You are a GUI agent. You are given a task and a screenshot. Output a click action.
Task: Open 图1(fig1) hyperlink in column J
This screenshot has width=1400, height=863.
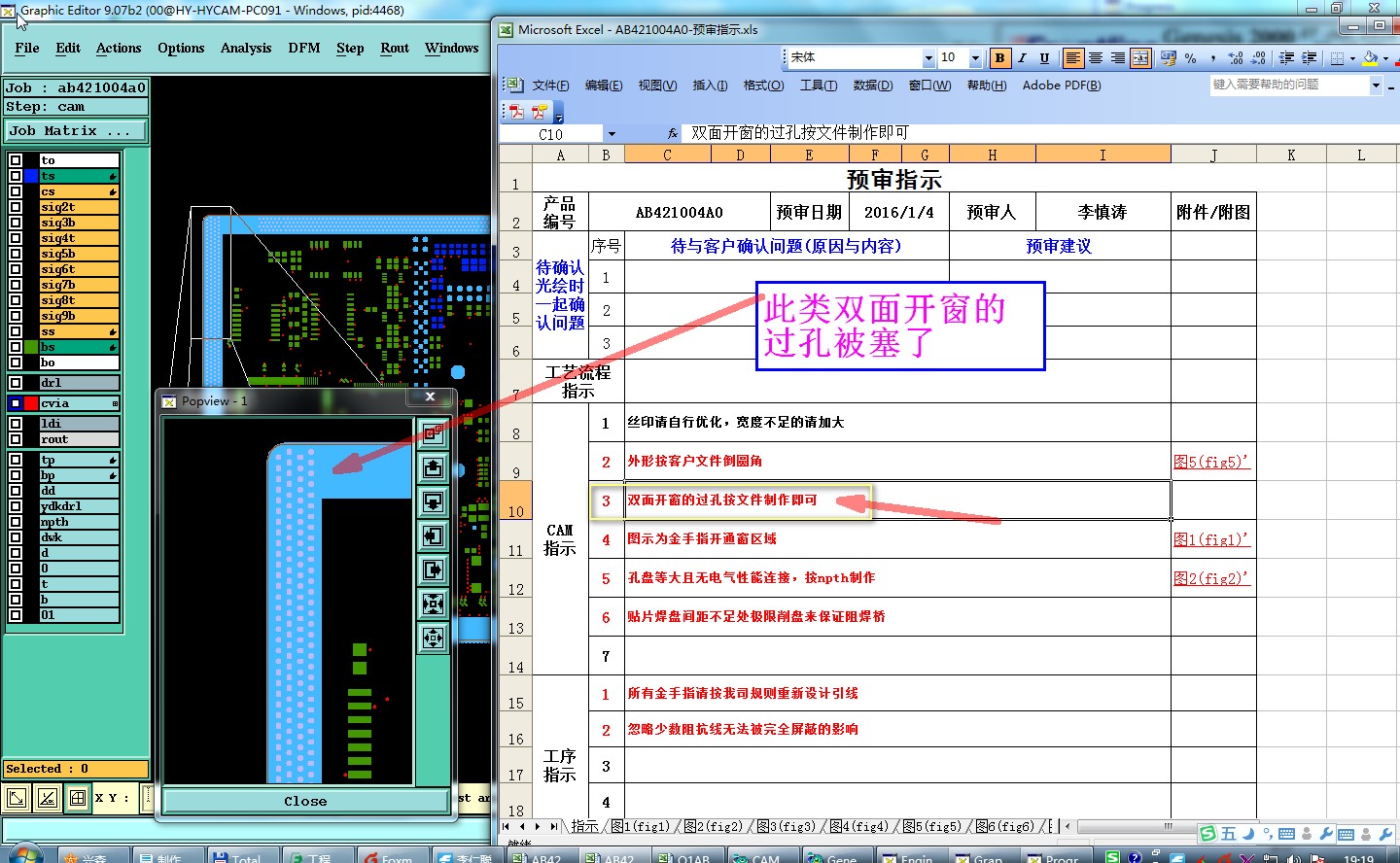coord(1211,539)
